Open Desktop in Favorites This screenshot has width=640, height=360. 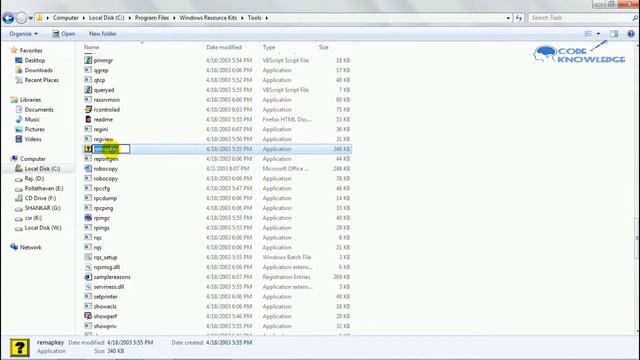coord(35,60)
